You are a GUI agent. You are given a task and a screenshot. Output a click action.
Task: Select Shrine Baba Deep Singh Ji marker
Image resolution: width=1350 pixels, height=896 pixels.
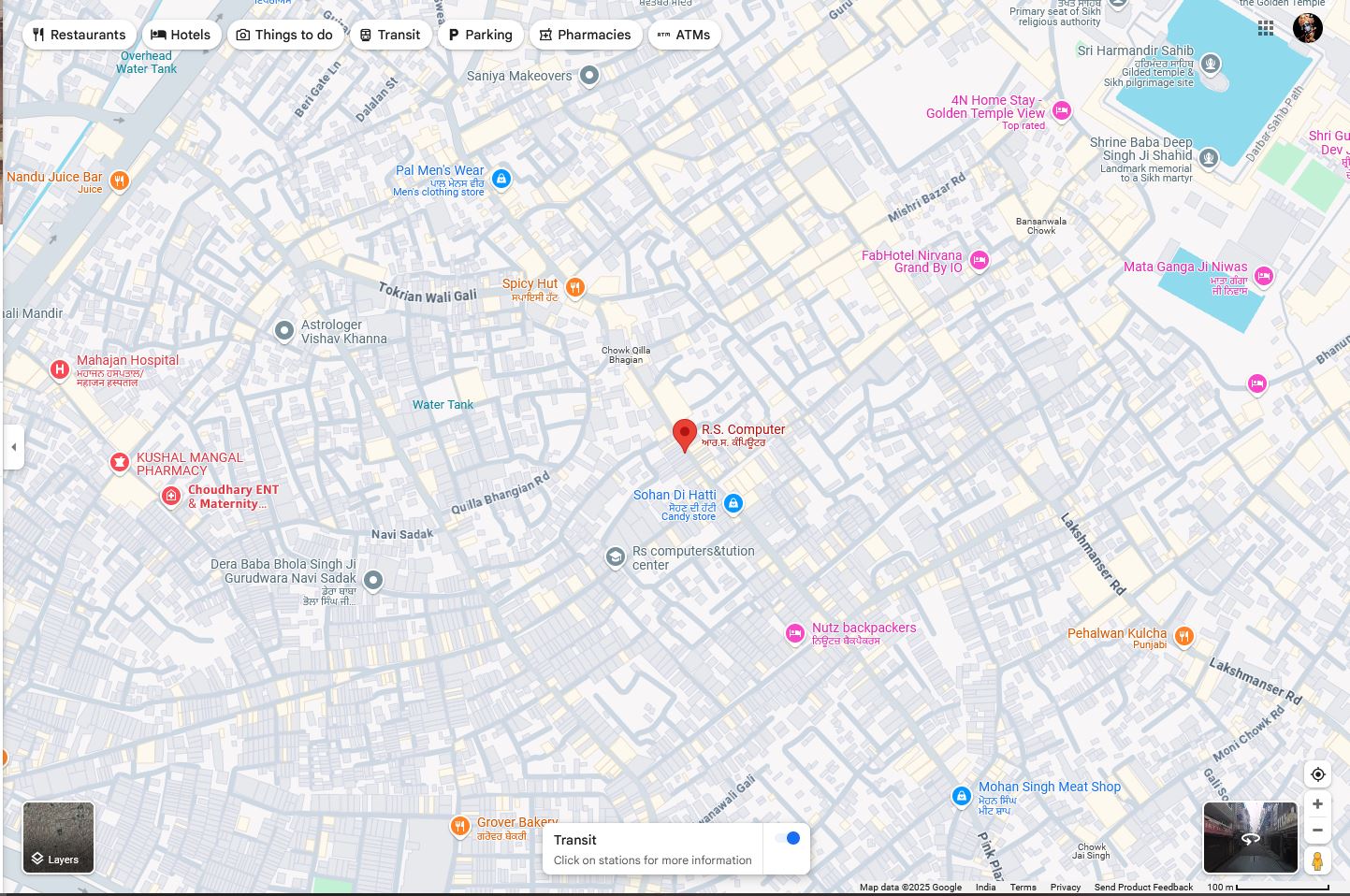1209,157
